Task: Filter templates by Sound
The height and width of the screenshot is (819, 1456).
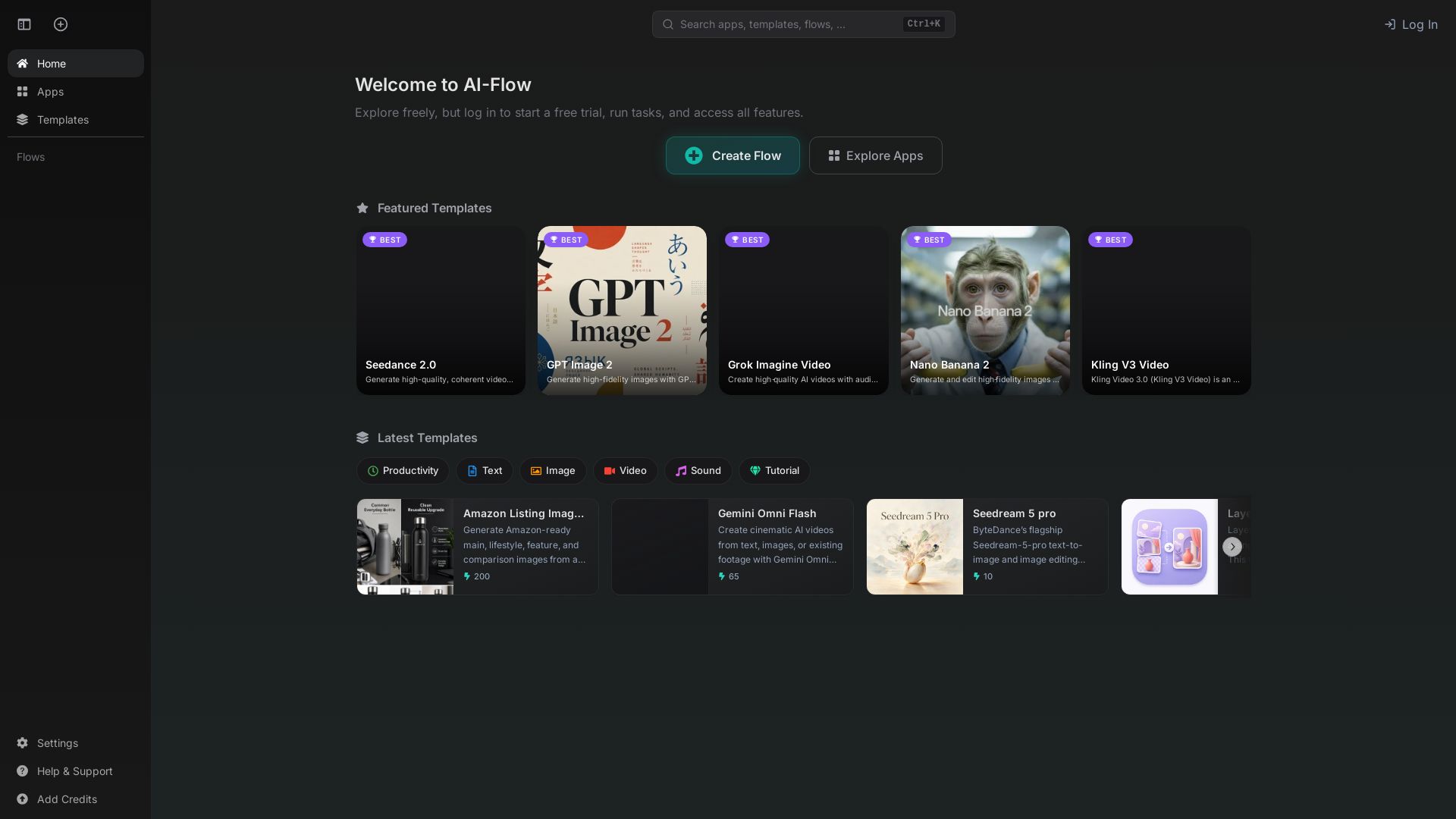Action: tap(698, 471)
